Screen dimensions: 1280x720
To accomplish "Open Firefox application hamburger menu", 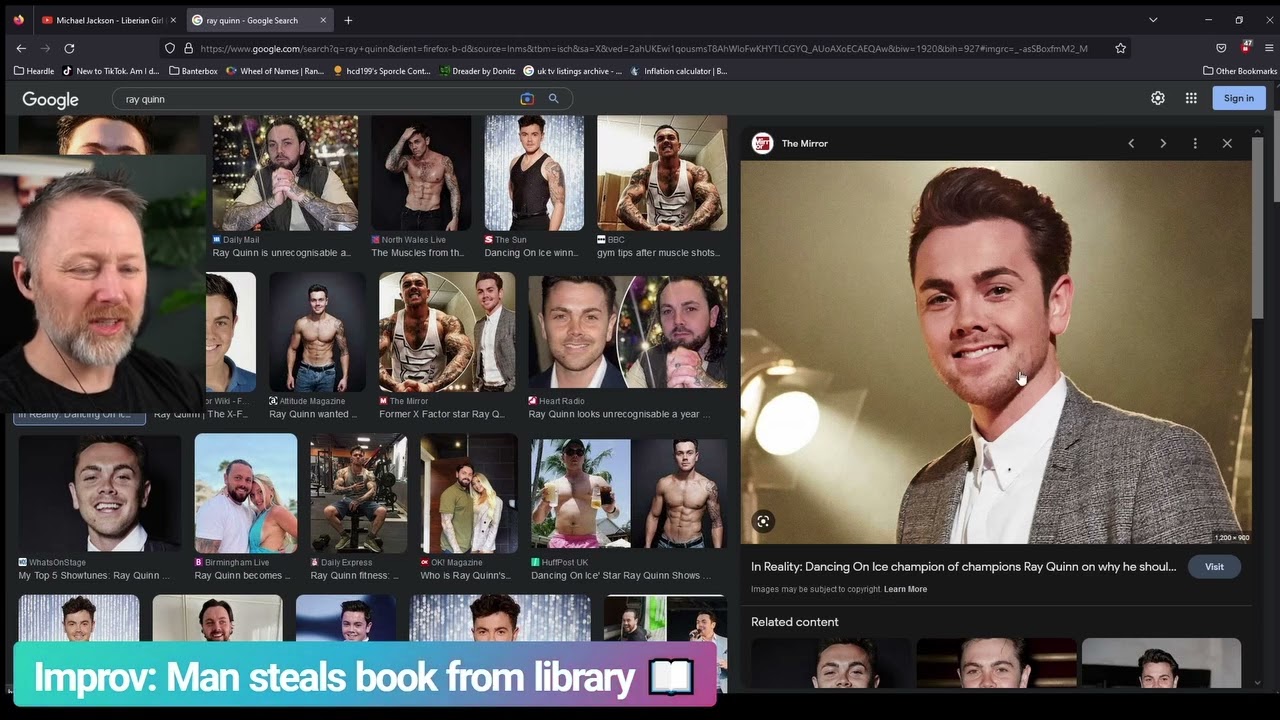I will pos(1269,48).
